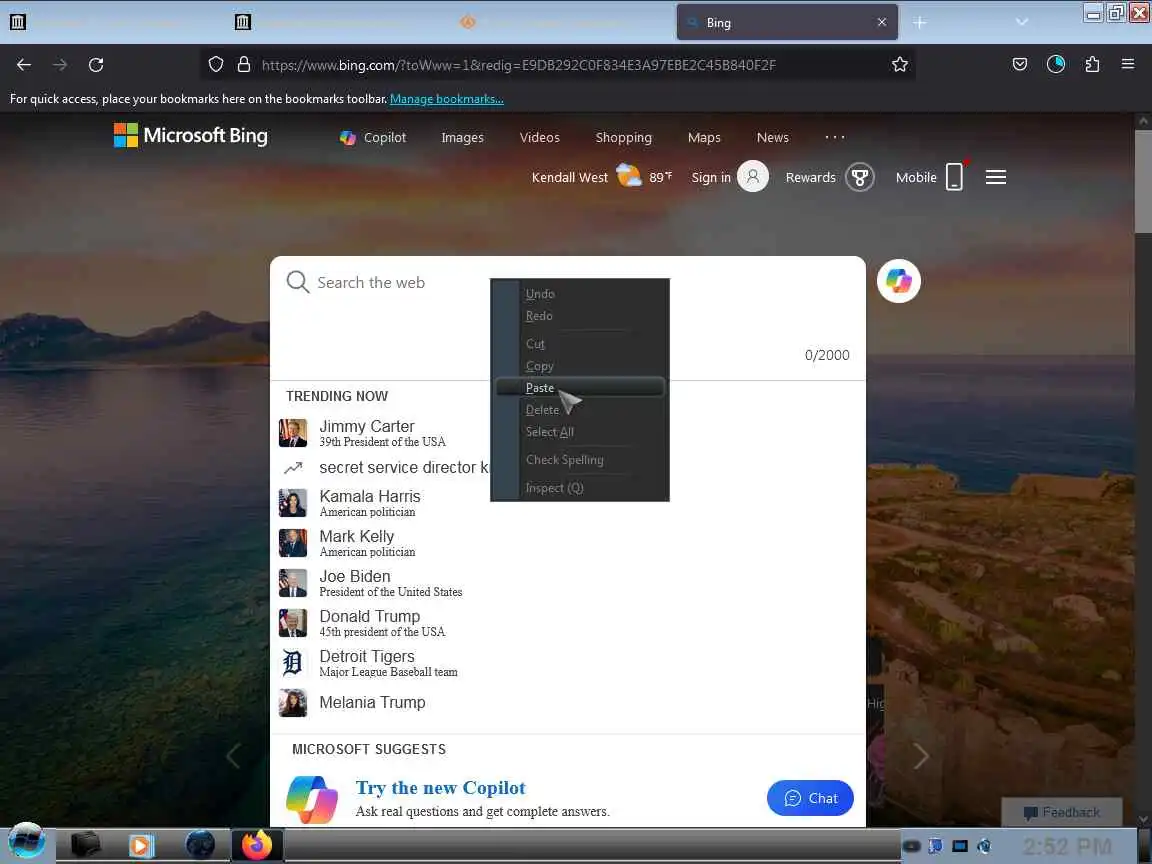Open Try the new Copilot suggestion
Screen dimensions: 1152x864
point(440,788)
